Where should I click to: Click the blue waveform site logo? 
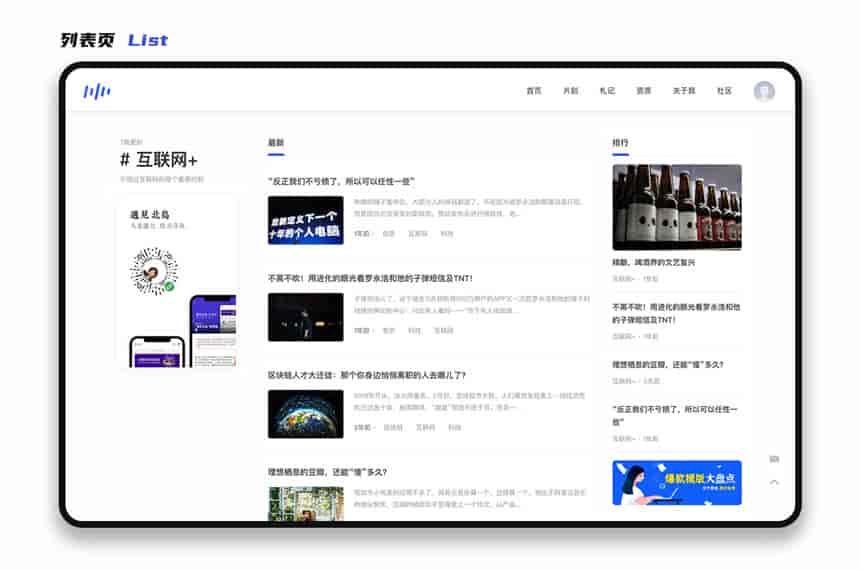pos(97,91)
